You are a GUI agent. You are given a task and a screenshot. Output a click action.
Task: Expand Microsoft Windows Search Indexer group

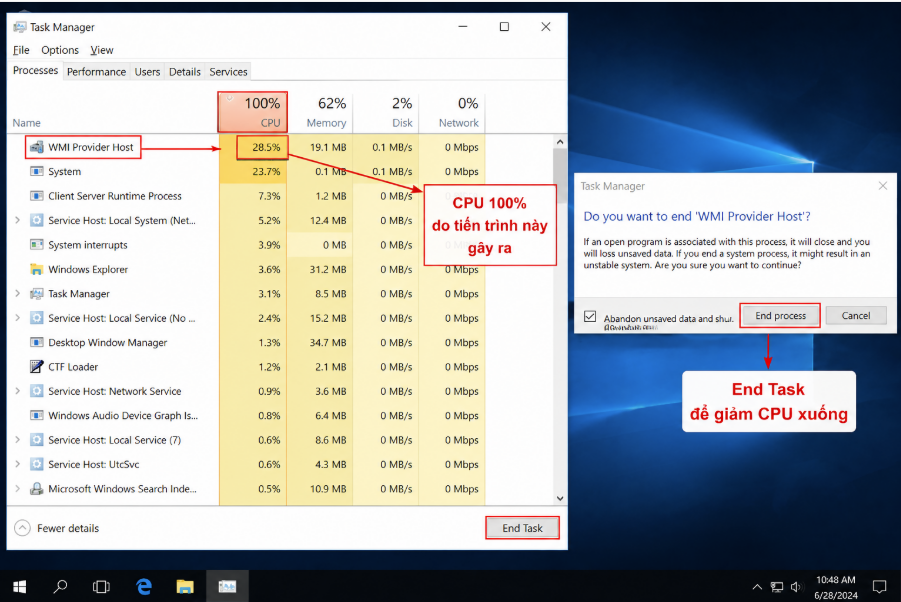tap(17, 489)
